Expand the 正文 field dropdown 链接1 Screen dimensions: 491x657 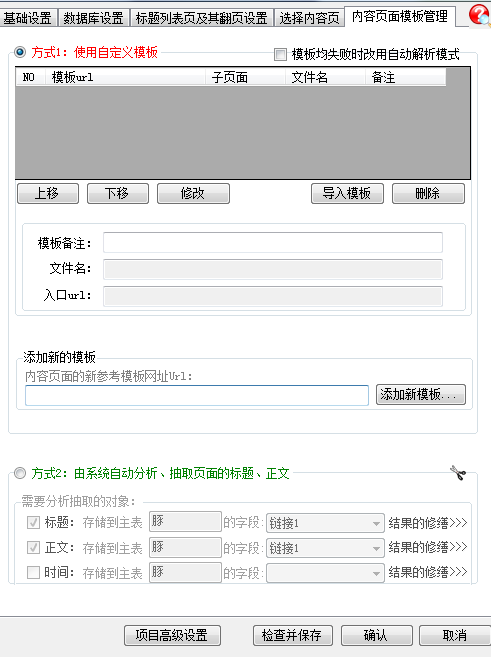point(325,548)
